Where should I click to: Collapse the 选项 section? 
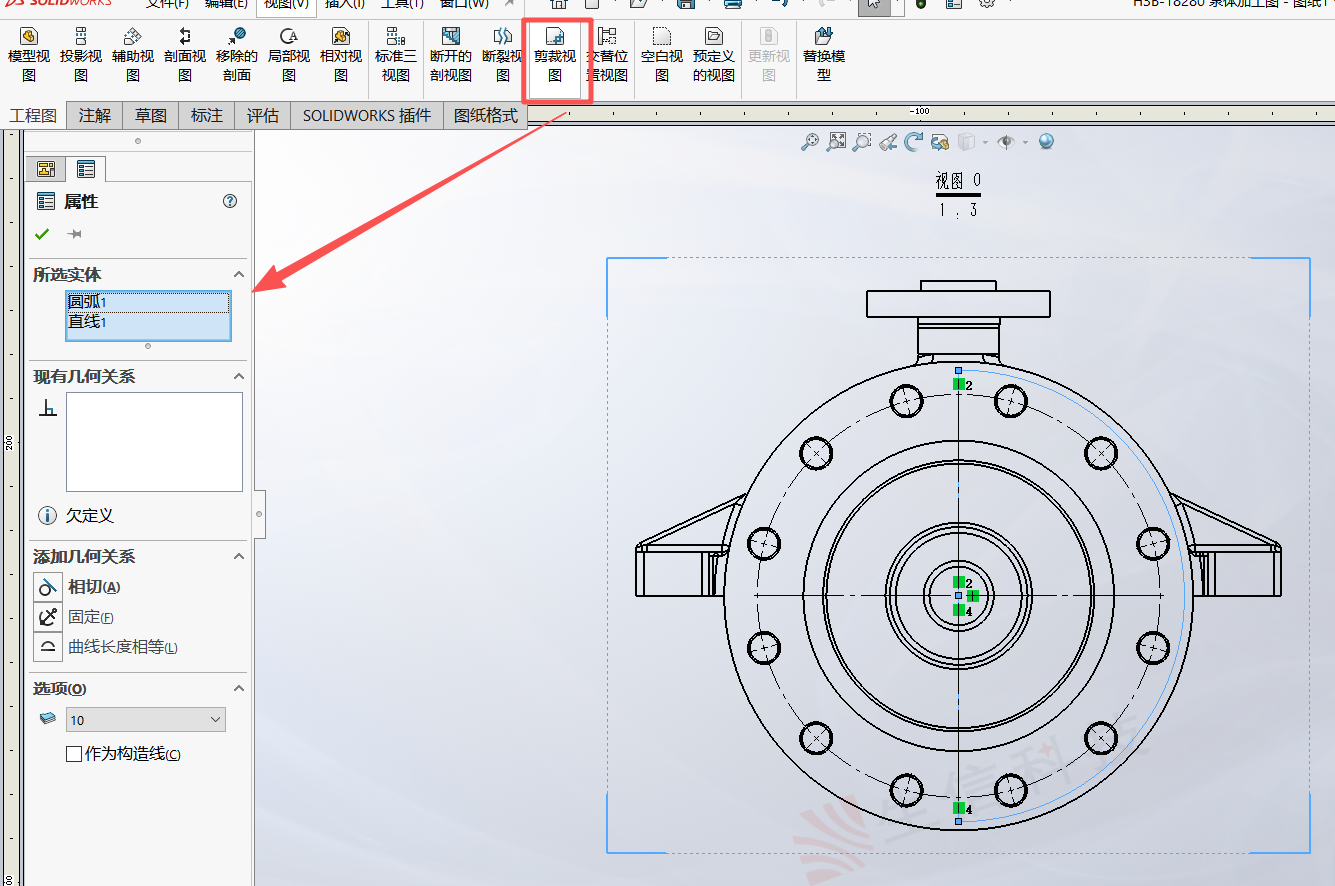[x=239, y=688]
